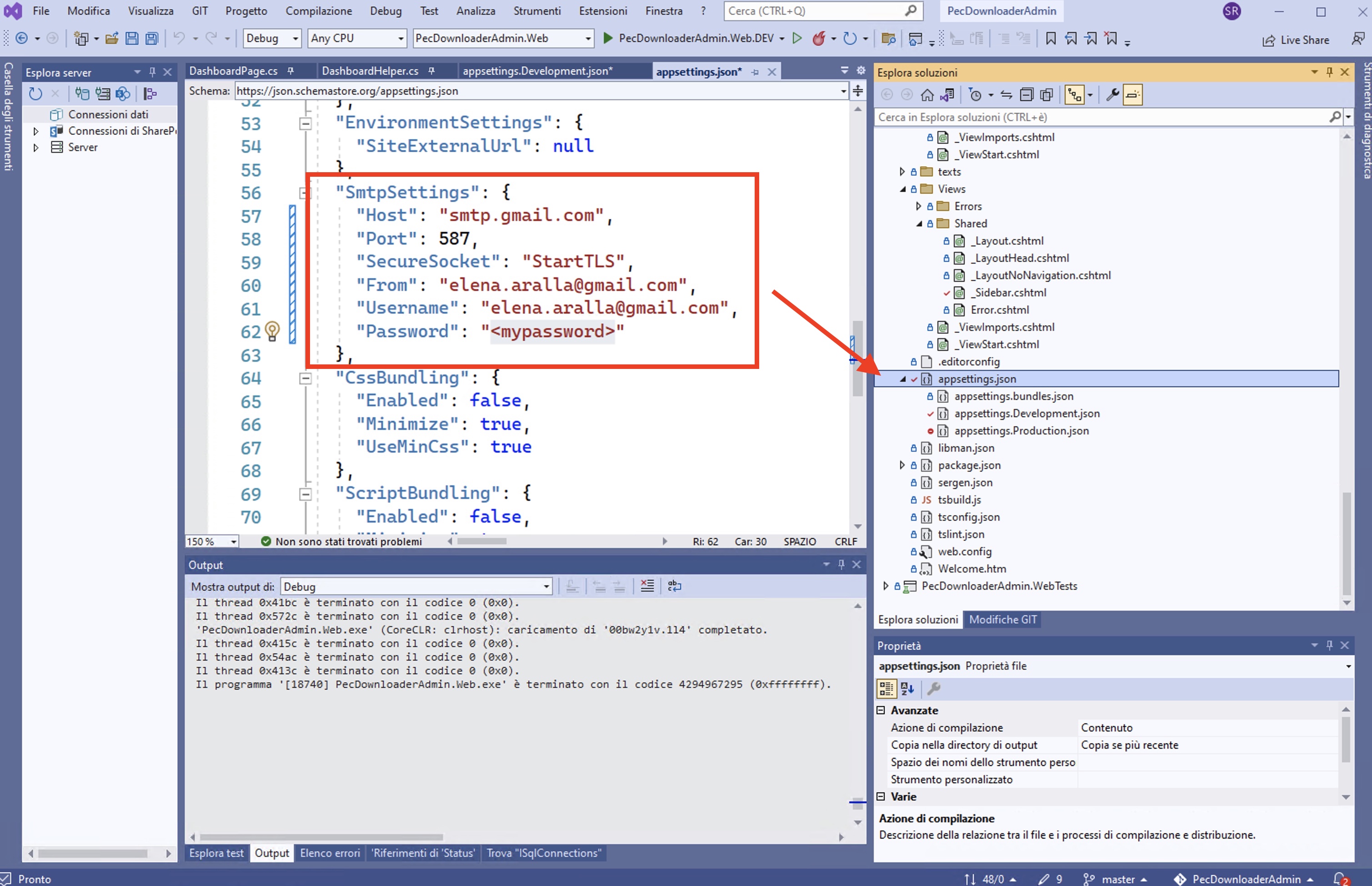
Task: Click the Save All toolbar icon
Action: click(x=152, y=39)
